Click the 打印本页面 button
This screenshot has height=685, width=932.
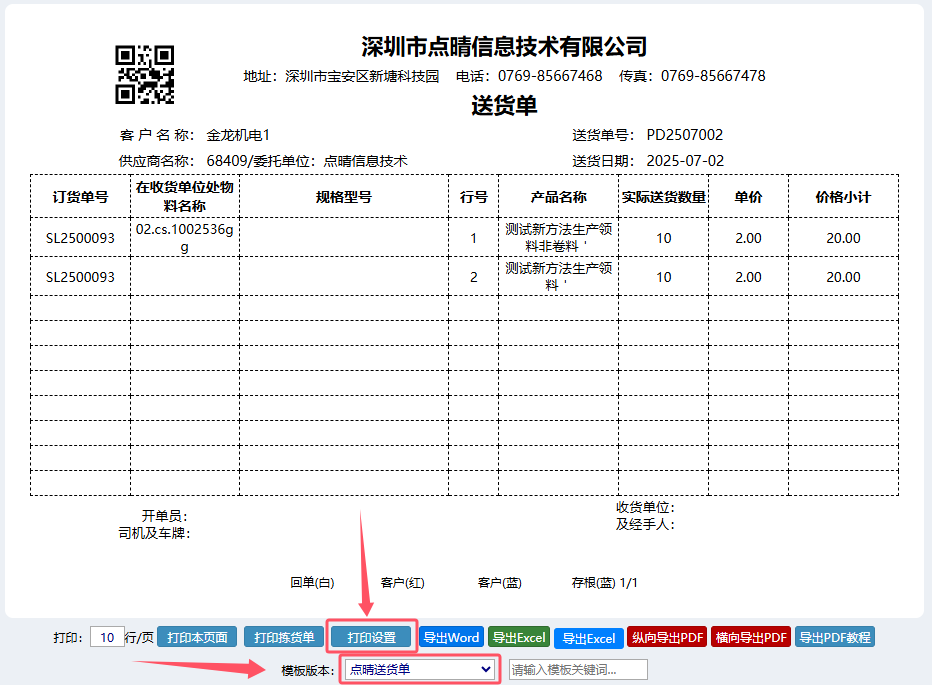pyautogui.click(x=197, y=637)
